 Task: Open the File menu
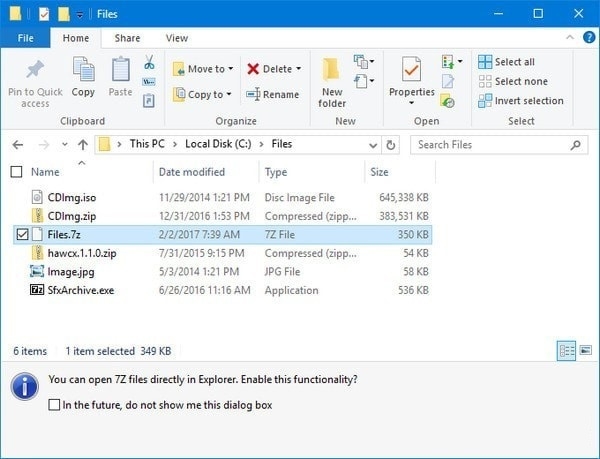point(25,38)
